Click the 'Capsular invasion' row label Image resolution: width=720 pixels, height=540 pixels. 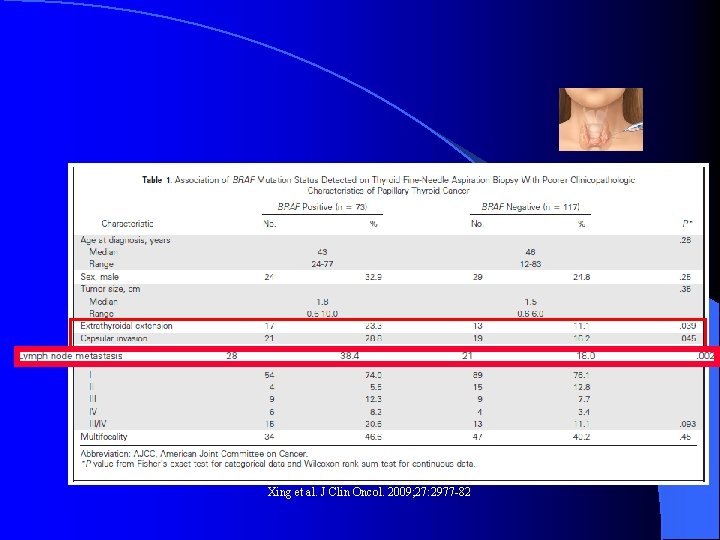tap(114, 338)
